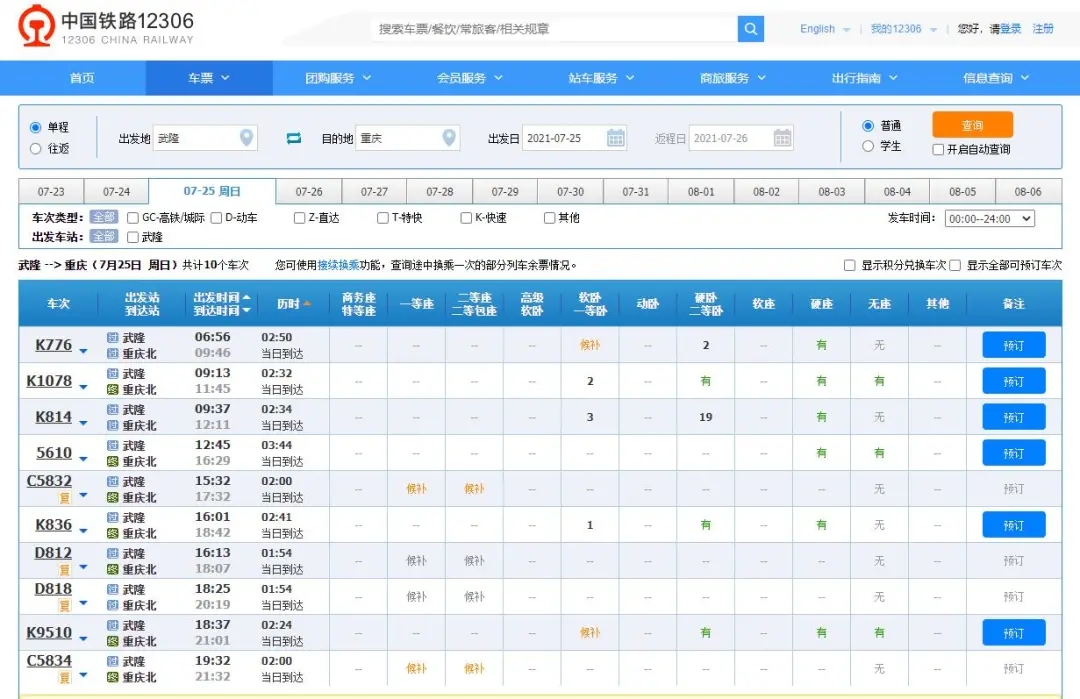This screenshot has height=699, width=1080.
Task: Sort by duration using 历时 arrow
Action: tap(307, 303)
